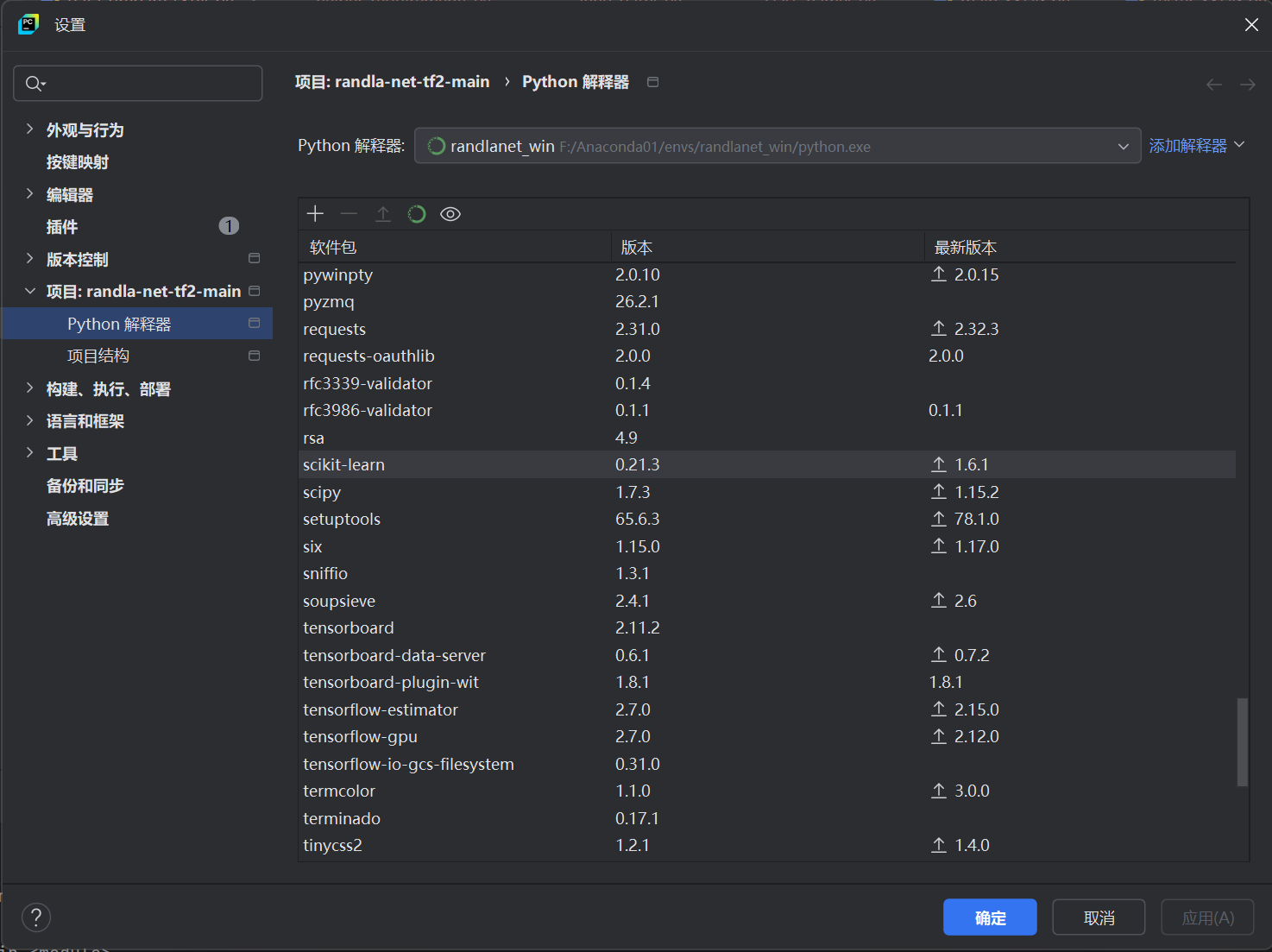
Task: Click upgrade arrow for pywinpty 2.0.15
Action: tap(939, 274)
